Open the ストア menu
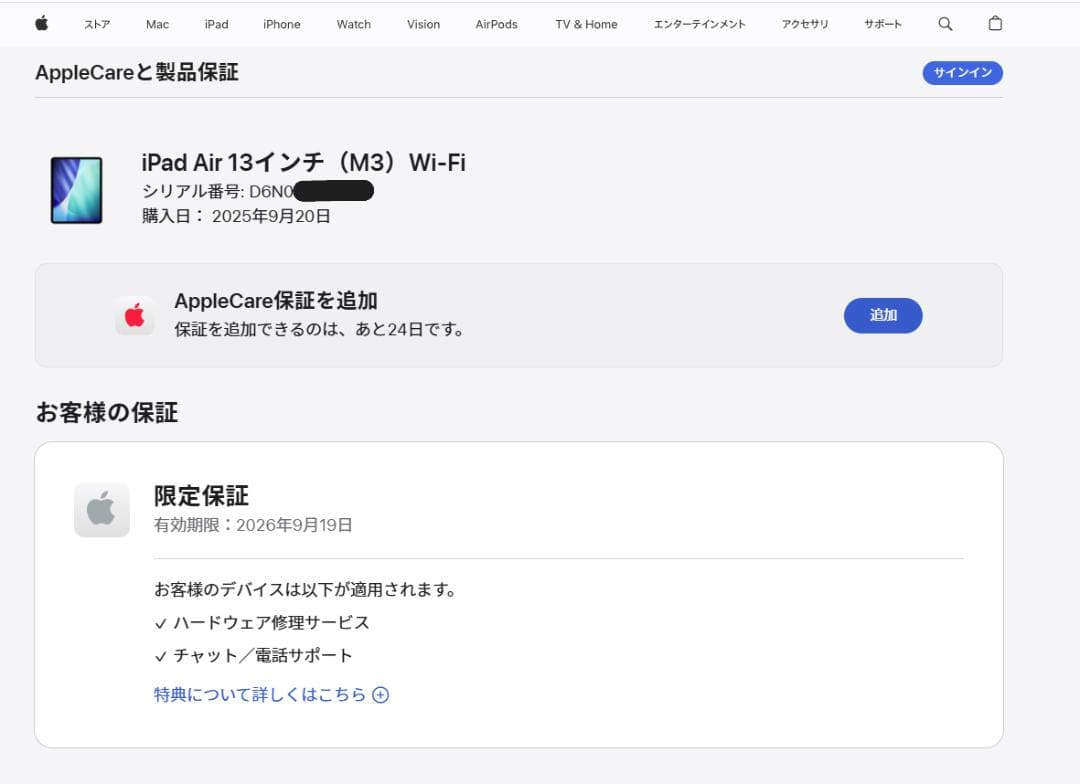The width and height of the screenshot is (1080, 784). 97,24
